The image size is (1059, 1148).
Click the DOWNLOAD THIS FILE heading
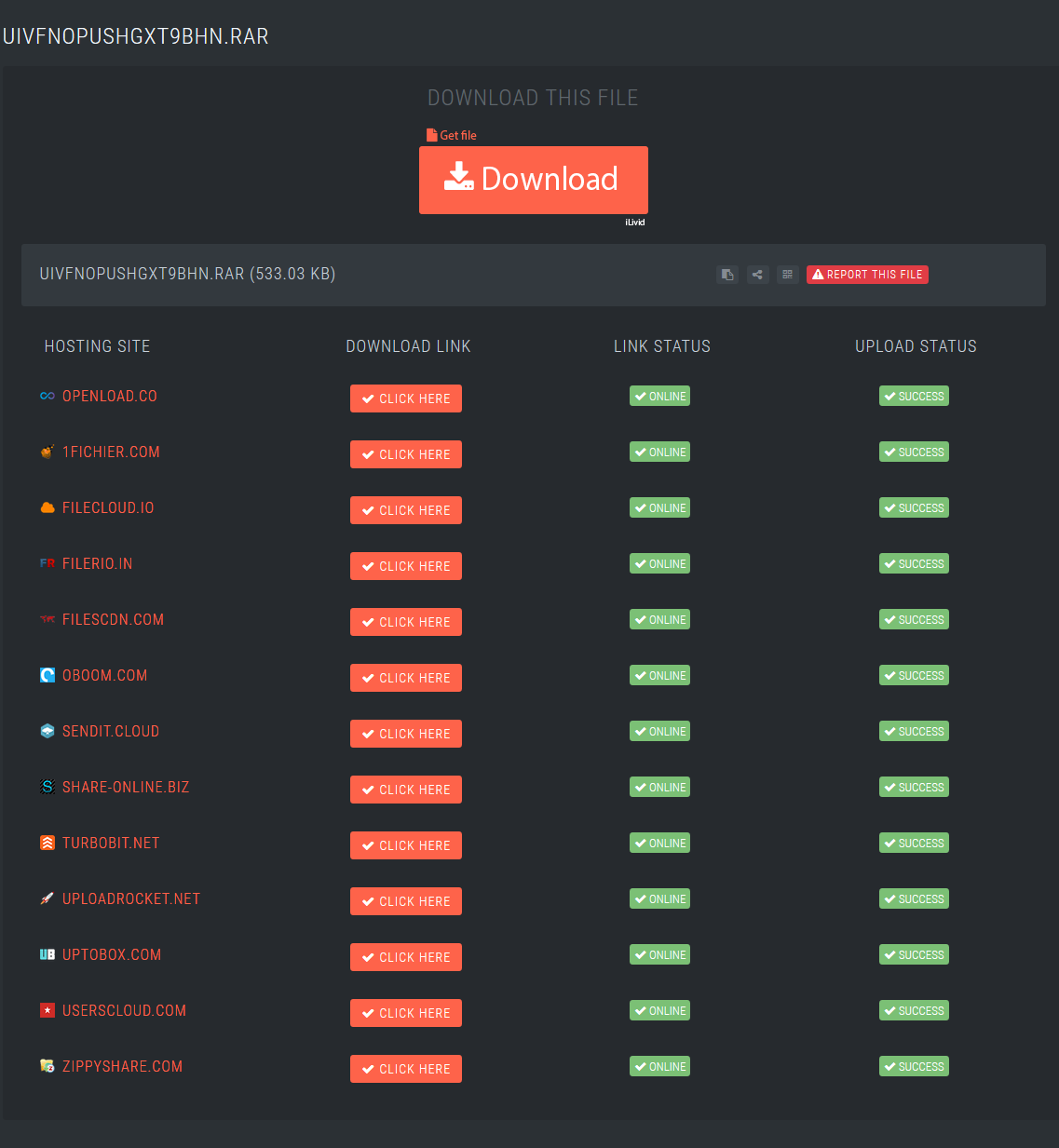click(x=533, y=98)
